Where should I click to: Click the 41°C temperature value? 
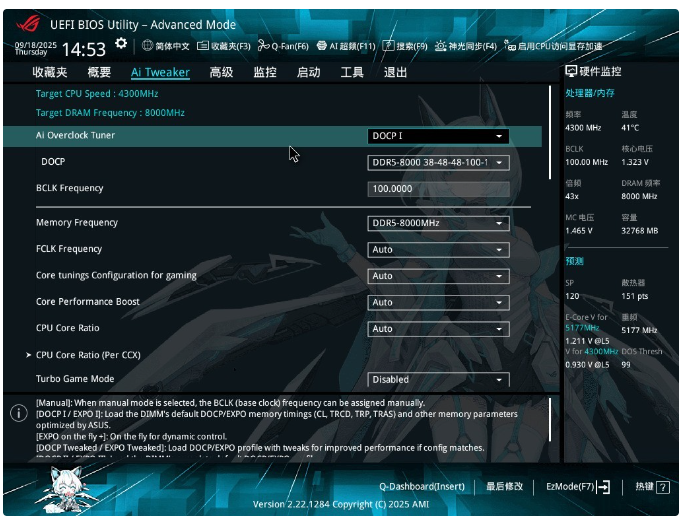click(630, 128)
